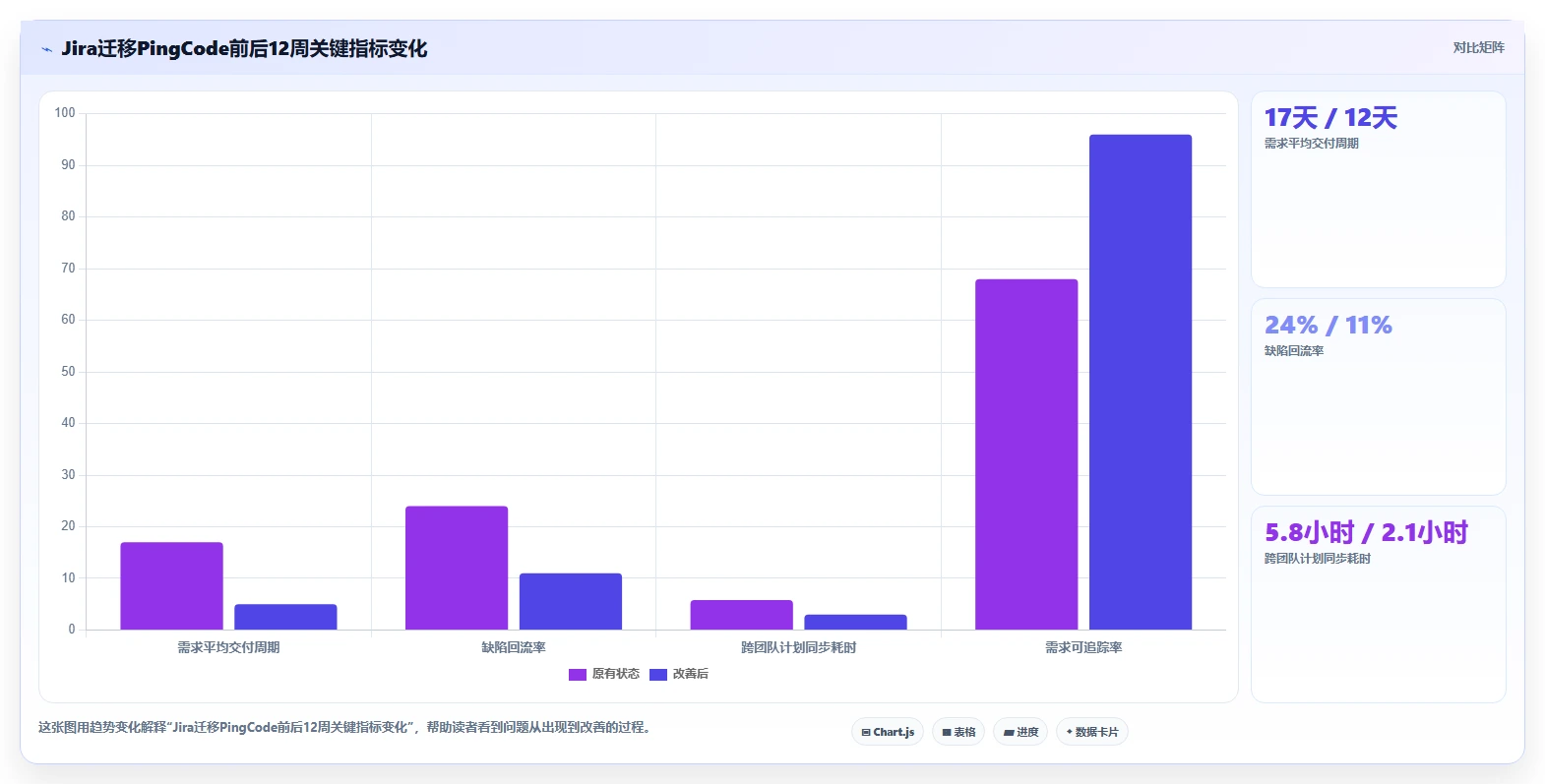1545x784 pixels.
Task: Click the icon before the Jira migration title
Action: click(x=46, y=49)
